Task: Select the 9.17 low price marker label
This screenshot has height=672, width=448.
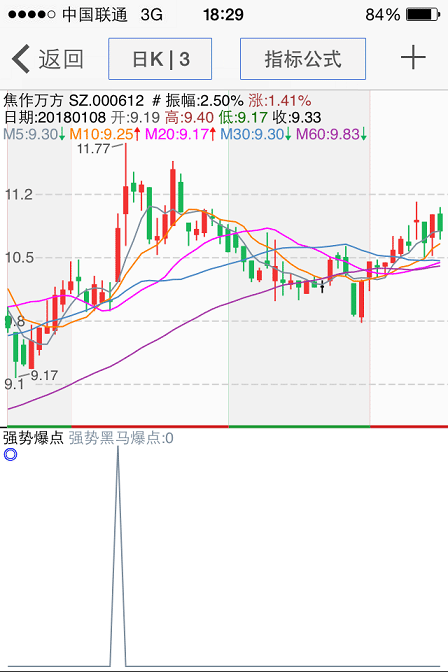Action: 44,375
